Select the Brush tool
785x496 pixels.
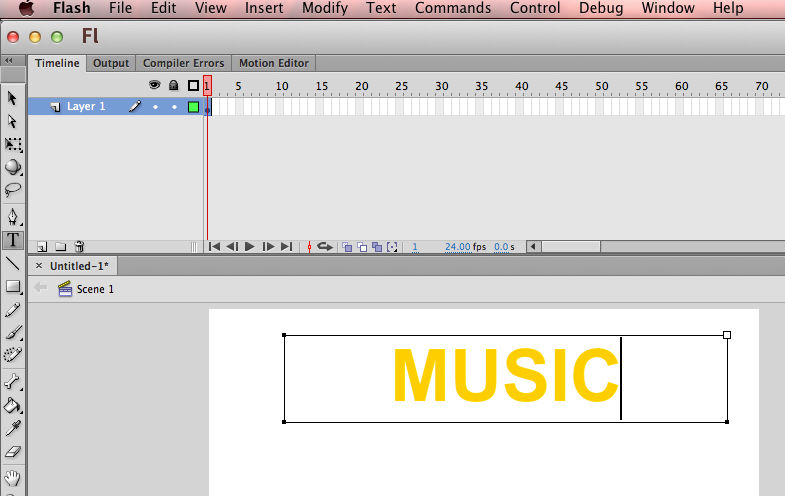(x=13, y=332)
